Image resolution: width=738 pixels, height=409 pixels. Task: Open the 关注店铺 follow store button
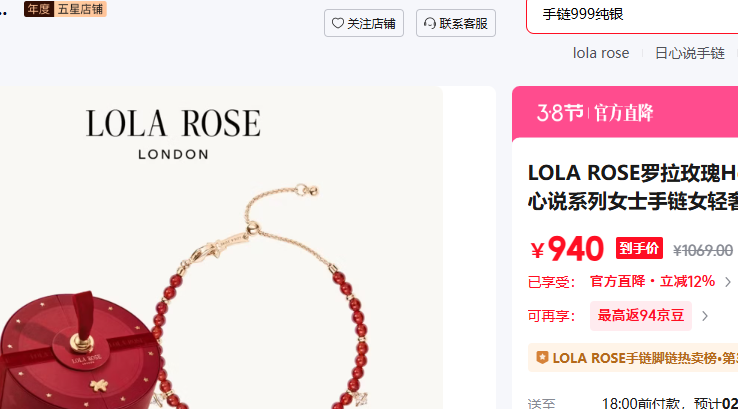coord(364,23)
